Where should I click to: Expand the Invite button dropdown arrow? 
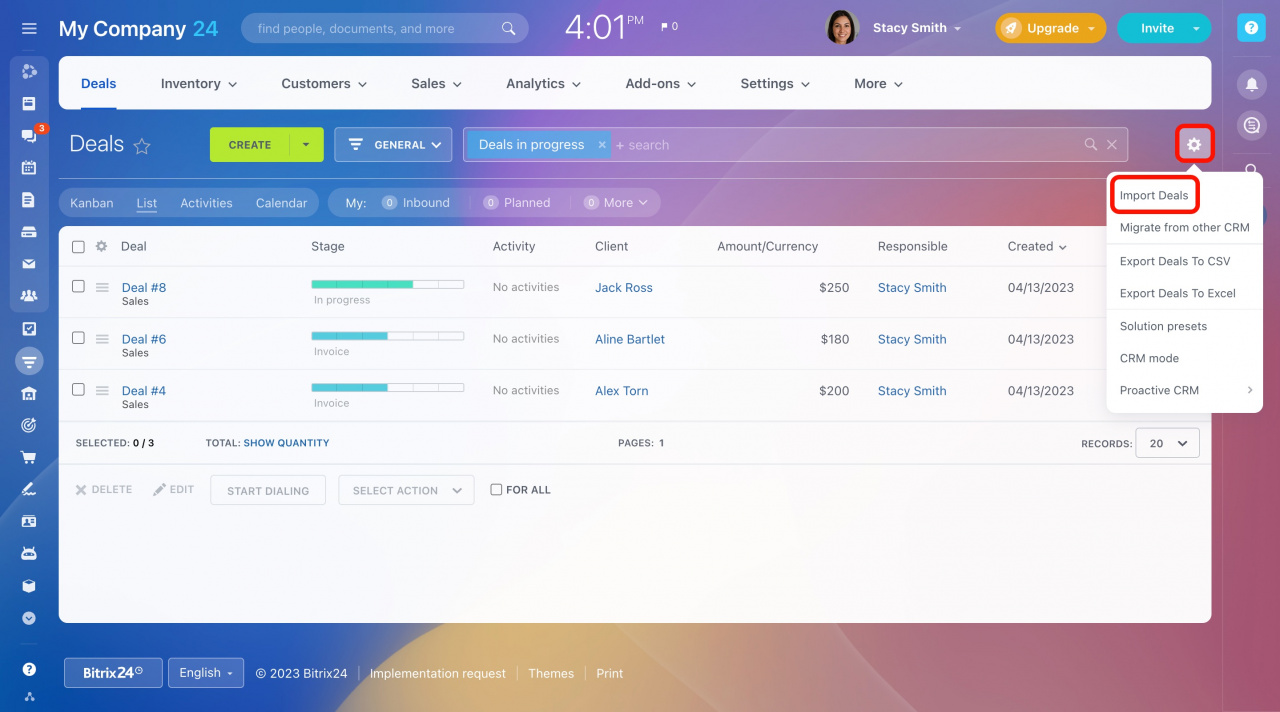pyautogui.click(x=1196, y=28)
